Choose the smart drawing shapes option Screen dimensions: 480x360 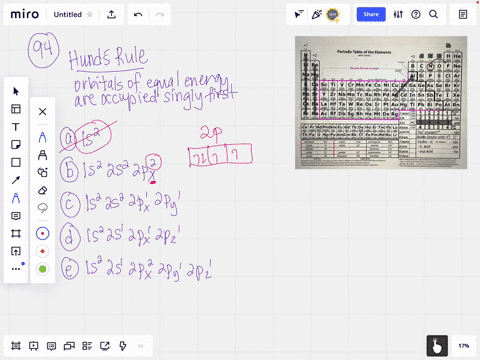(x=42, y=172)
